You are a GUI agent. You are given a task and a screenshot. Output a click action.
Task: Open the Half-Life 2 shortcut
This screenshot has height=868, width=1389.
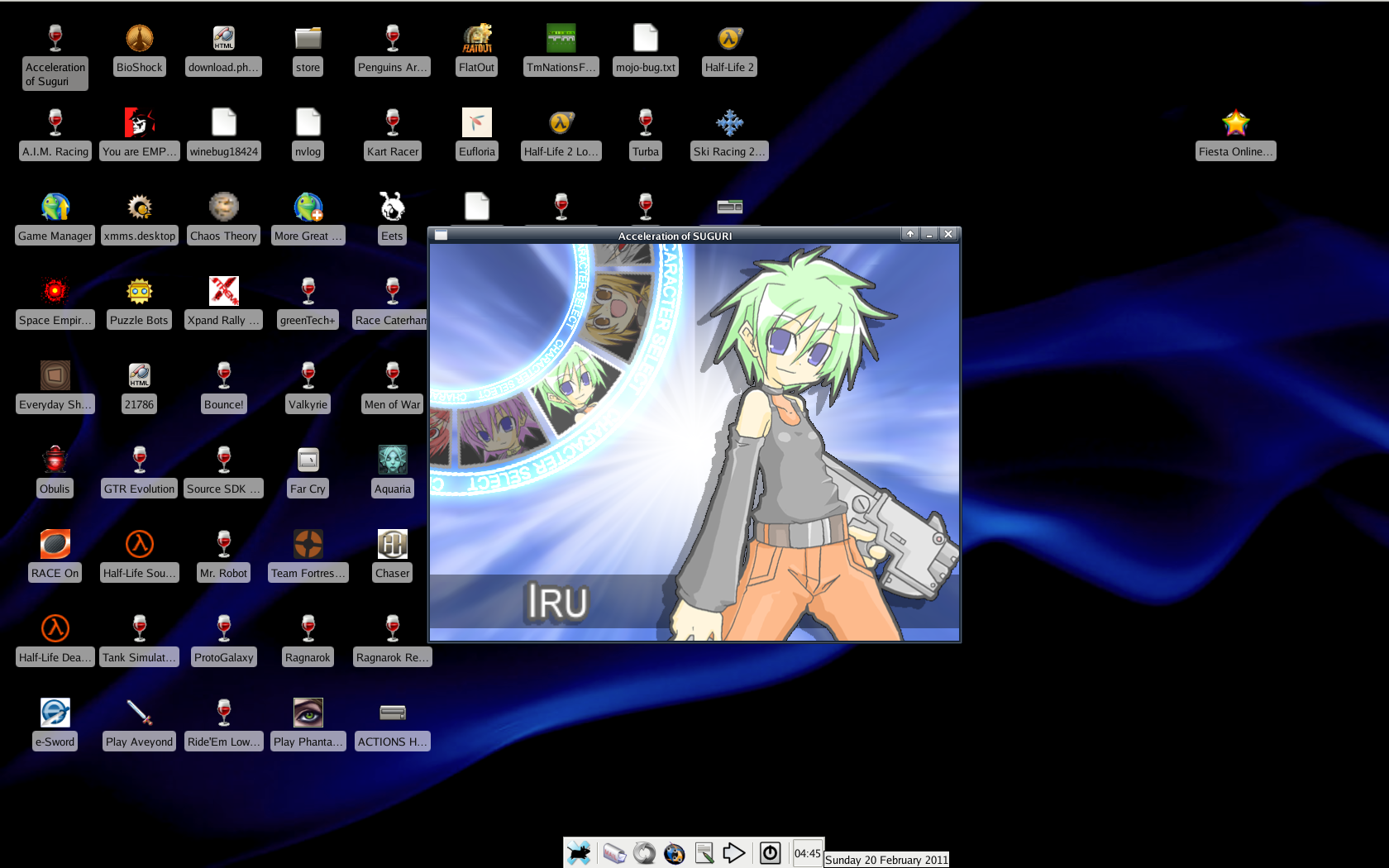point(728,37)
